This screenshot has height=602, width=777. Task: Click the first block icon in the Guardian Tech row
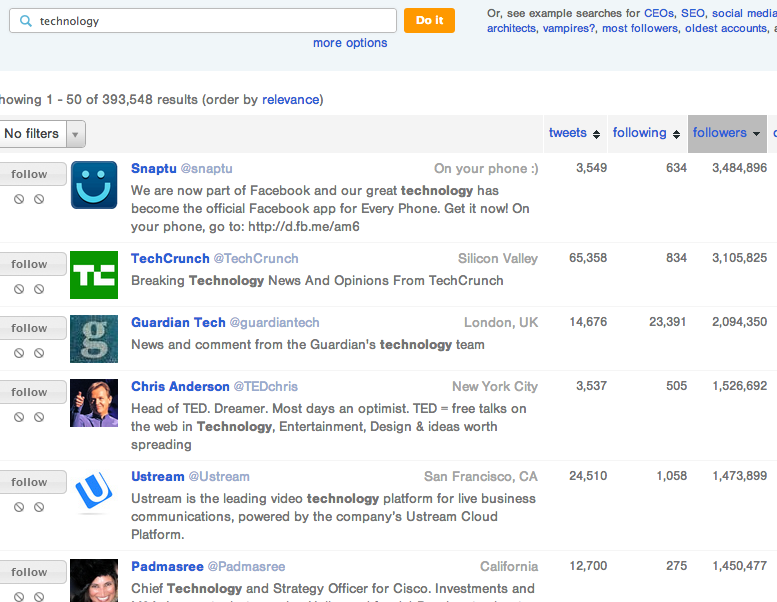(19, 353)
